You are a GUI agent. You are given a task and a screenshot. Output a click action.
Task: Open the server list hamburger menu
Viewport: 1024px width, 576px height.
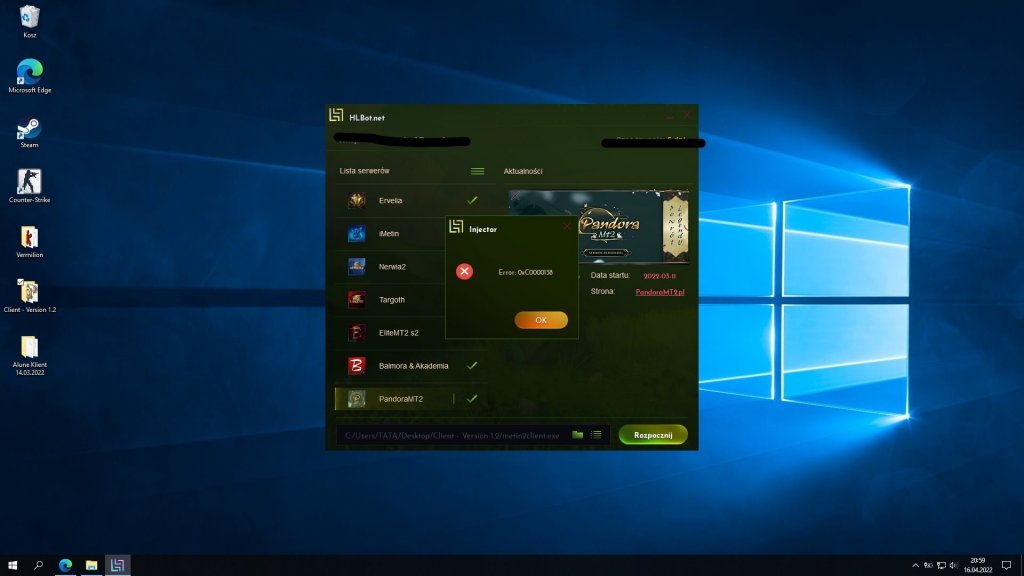[x=477, y=171]
